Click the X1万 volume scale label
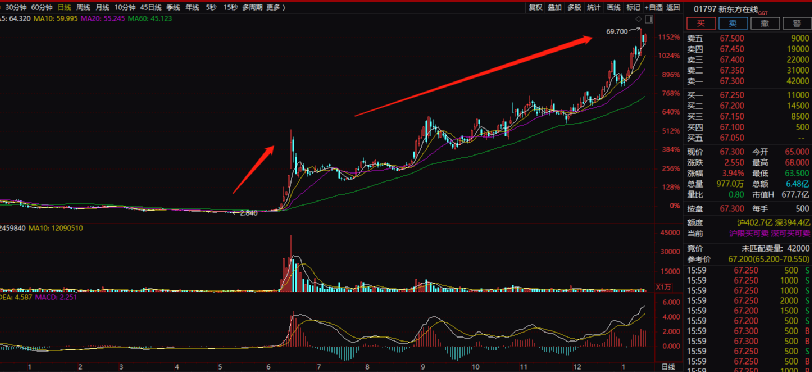Viewport: 812px width, 372px height. click(664, 287)
